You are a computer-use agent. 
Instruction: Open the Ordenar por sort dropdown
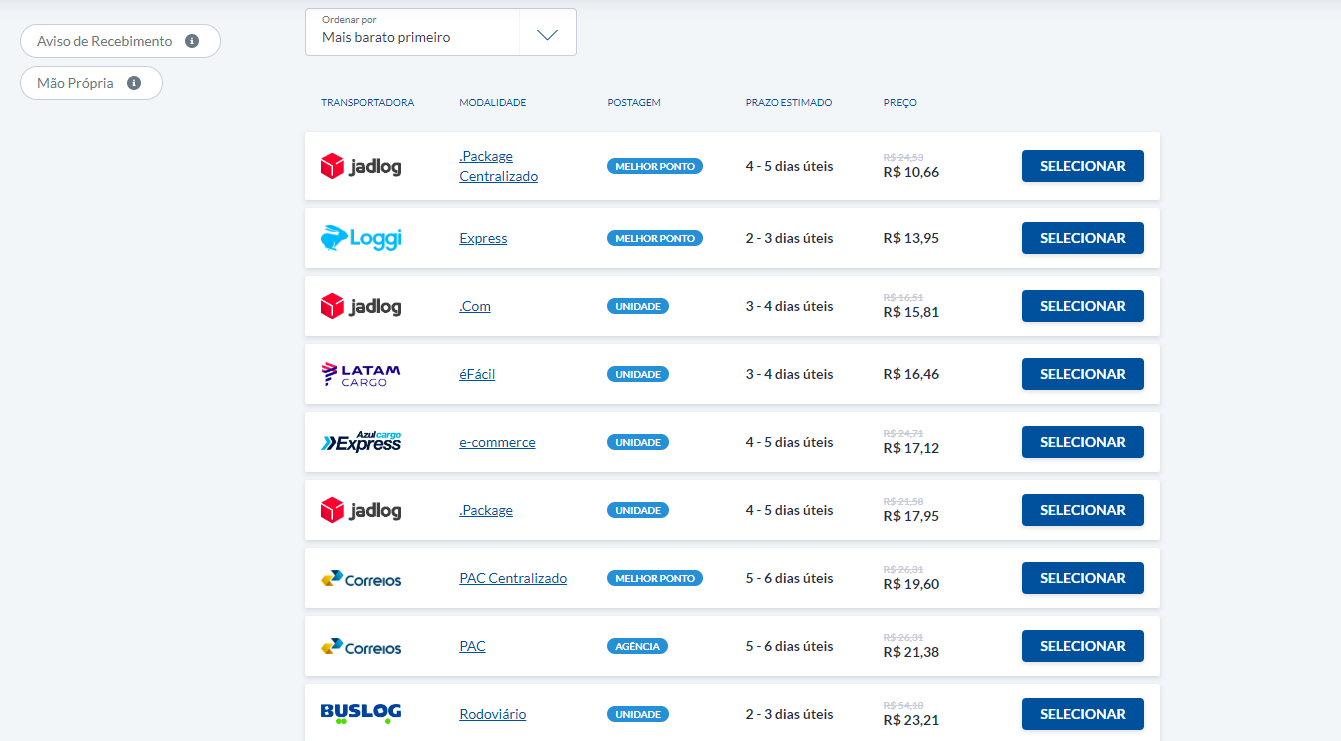click(x=412, y=32)
